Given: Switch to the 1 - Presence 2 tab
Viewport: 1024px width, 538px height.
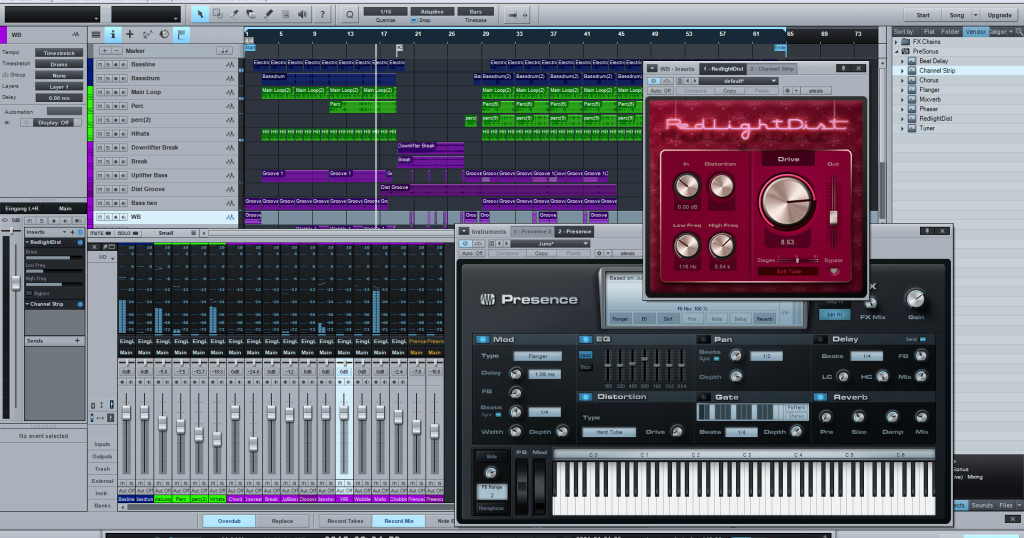Looking at the screenshot, I should point(532,231).
